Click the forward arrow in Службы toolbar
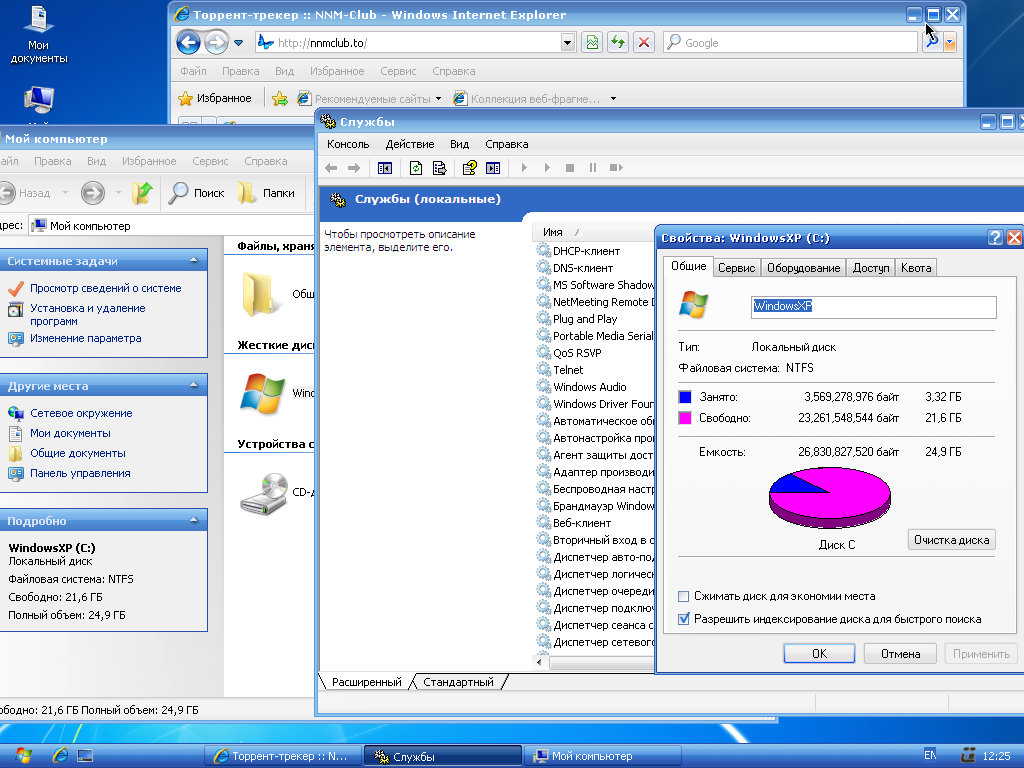The width and height of the screenshot is (1024, 768). [354, 168]
